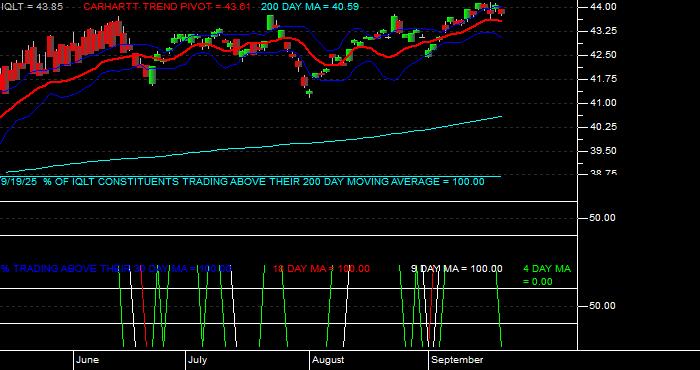Select the constituents above 200 day MA text
This screenshot has height=370, width=700.
point(242,182)
